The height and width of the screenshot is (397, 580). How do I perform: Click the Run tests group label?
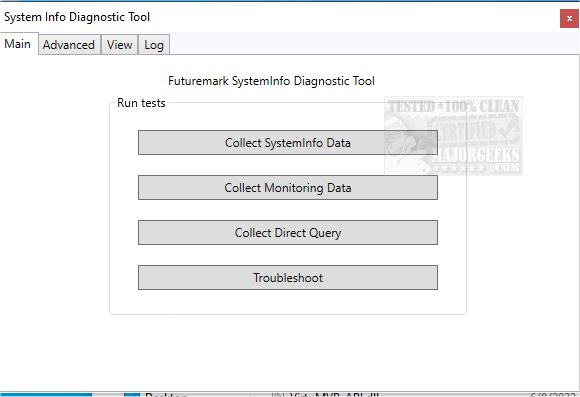(x=141, y=102)
